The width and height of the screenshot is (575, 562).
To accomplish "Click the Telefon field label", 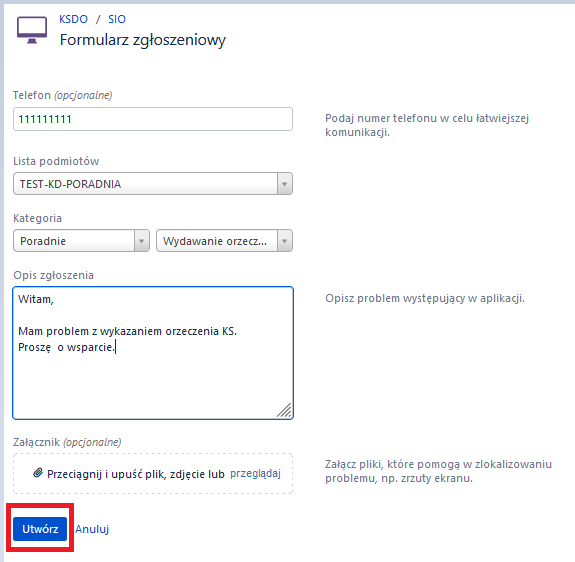I will click(x=32, y=95).
